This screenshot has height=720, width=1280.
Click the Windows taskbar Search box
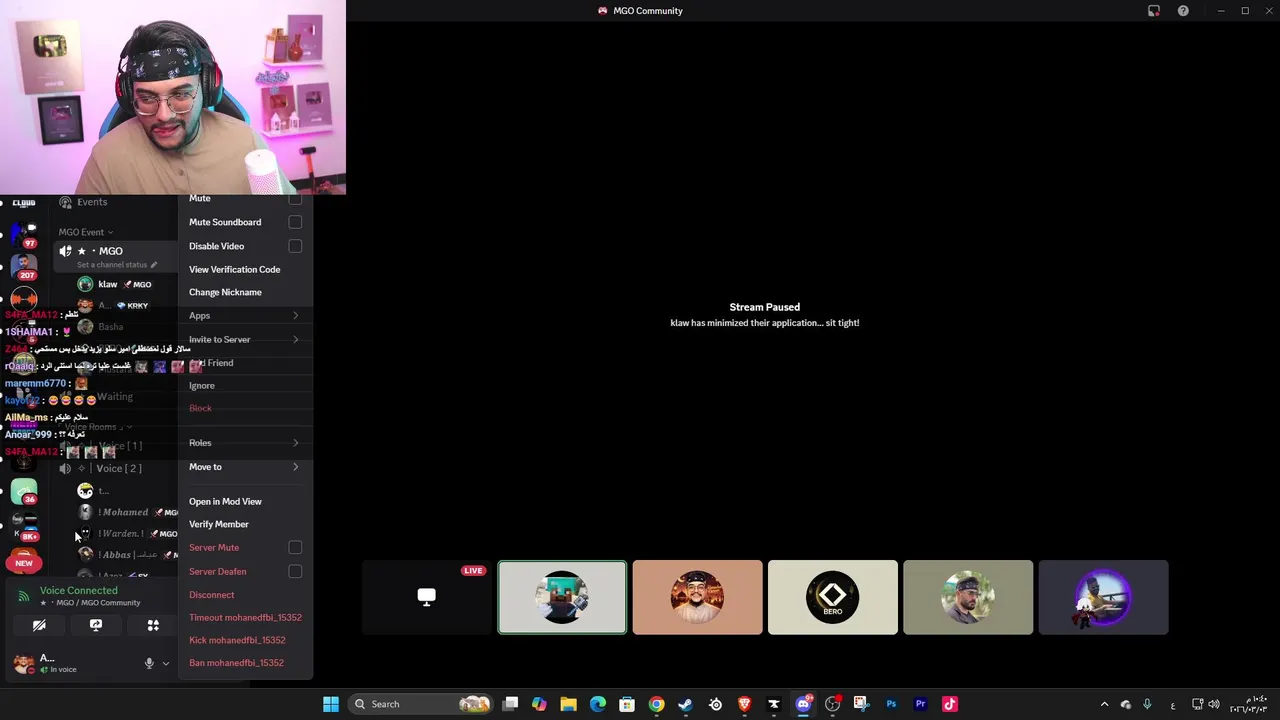421,704
